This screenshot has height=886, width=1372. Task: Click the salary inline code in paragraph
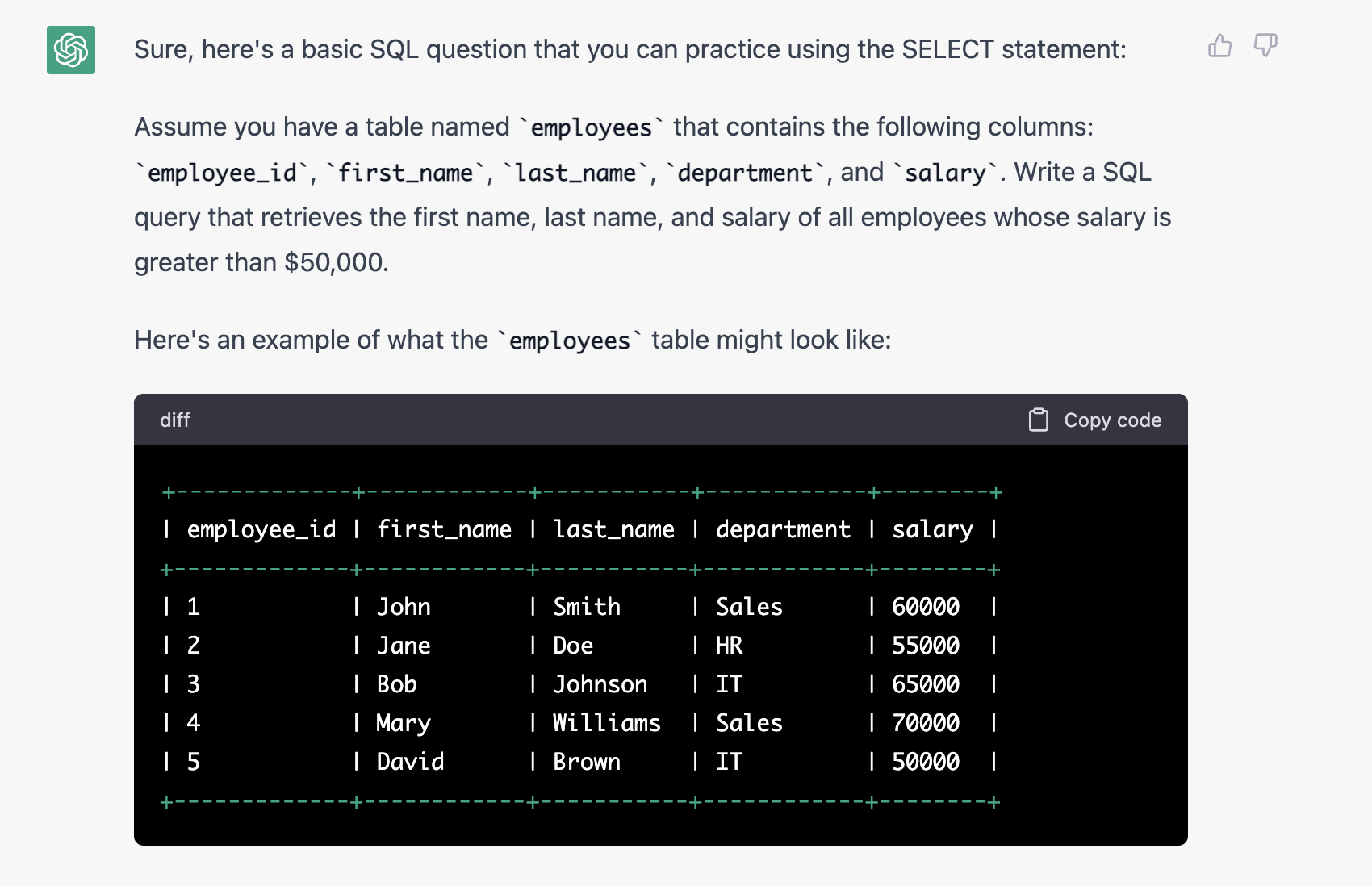[x=945, y=173]
